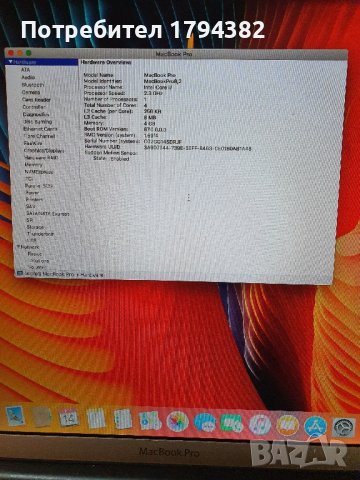Viewport: 360px width, 480px height.
Task: Select Fibre Channel in the sidebar
Action: [39, 136]
